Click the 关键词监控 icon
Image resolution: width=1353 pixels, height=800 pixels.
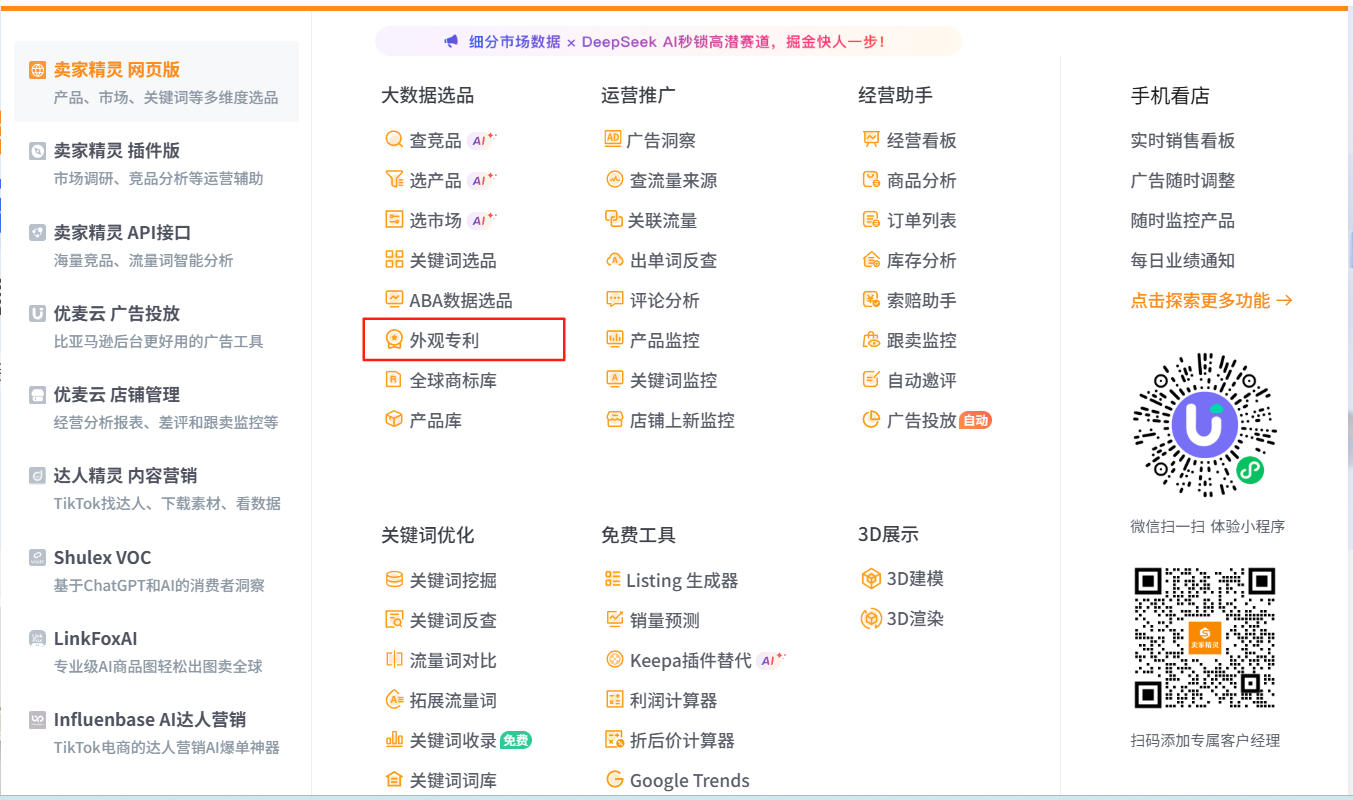click(x=614, y=380)
